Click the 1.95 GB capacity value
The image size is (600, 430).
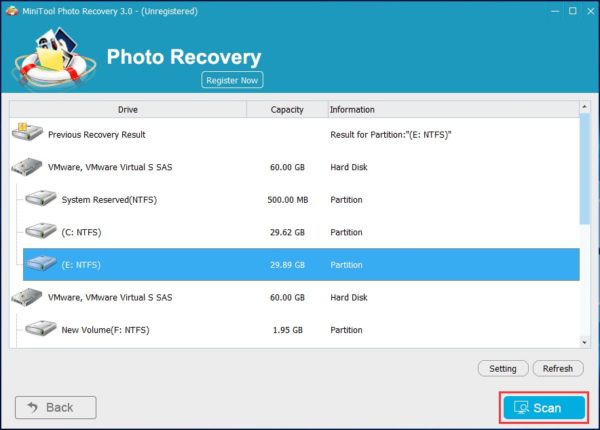tap(288, 330)
